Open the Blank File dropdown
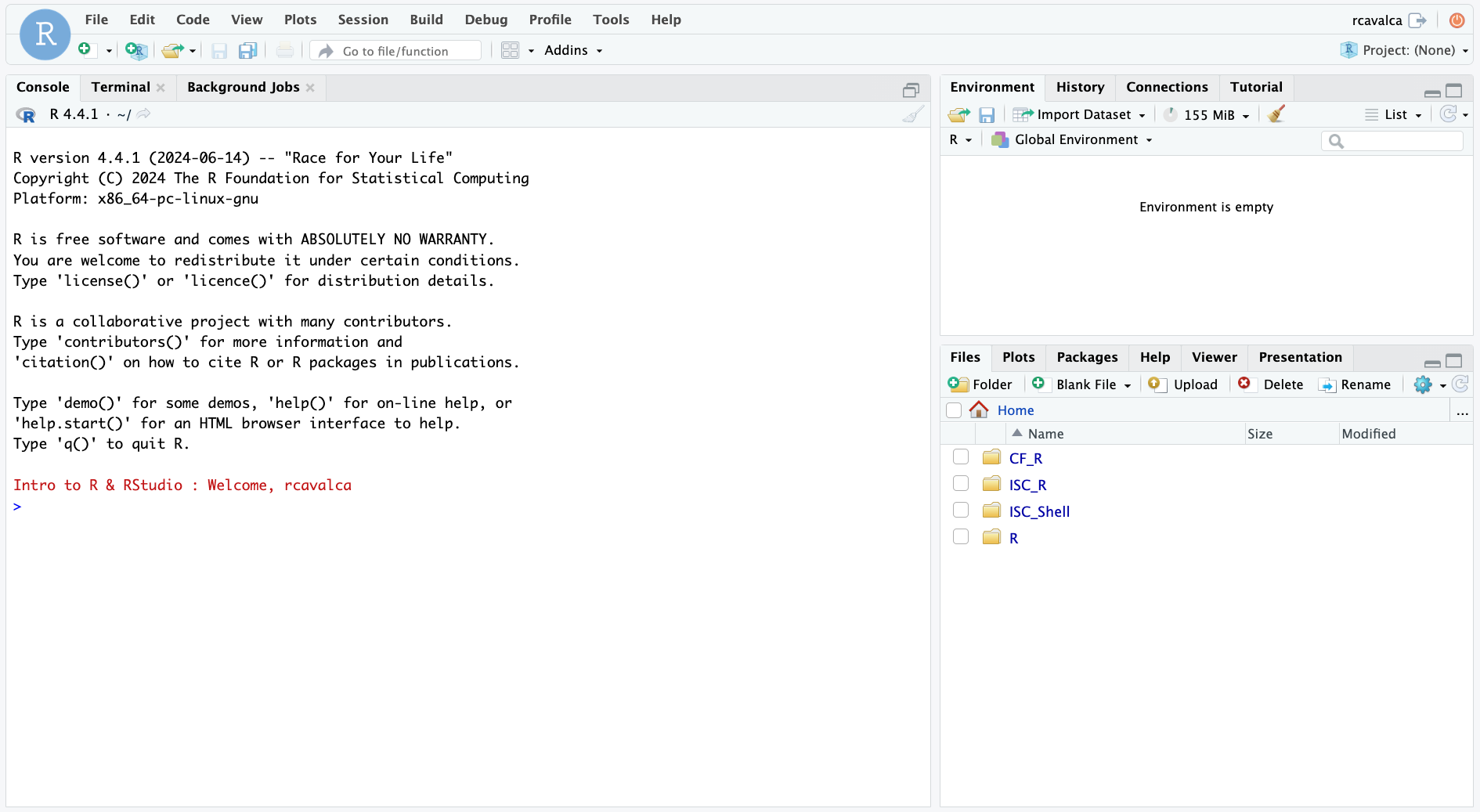 (x=1081, y=384)
